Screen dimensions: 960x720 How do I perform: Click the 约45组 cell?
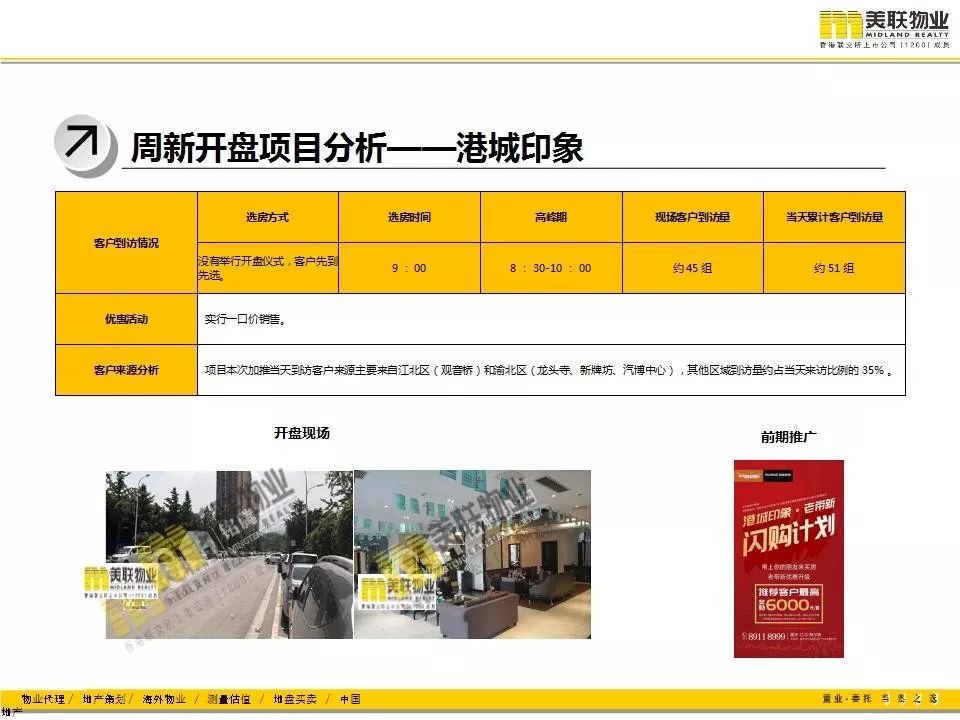tap(692, 268)
